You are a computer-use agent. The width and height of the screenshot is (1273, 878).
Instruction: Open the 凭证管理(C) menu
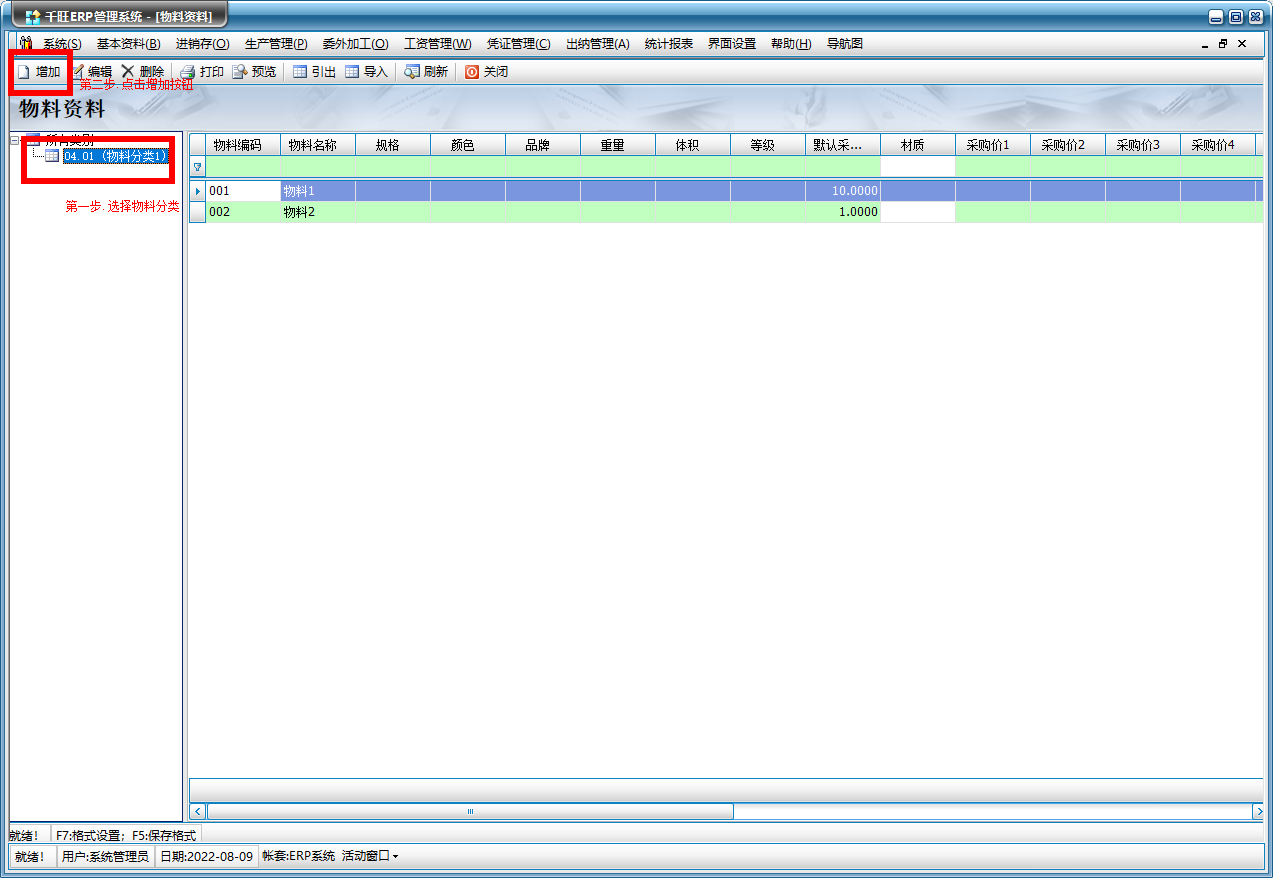point(518,44)
